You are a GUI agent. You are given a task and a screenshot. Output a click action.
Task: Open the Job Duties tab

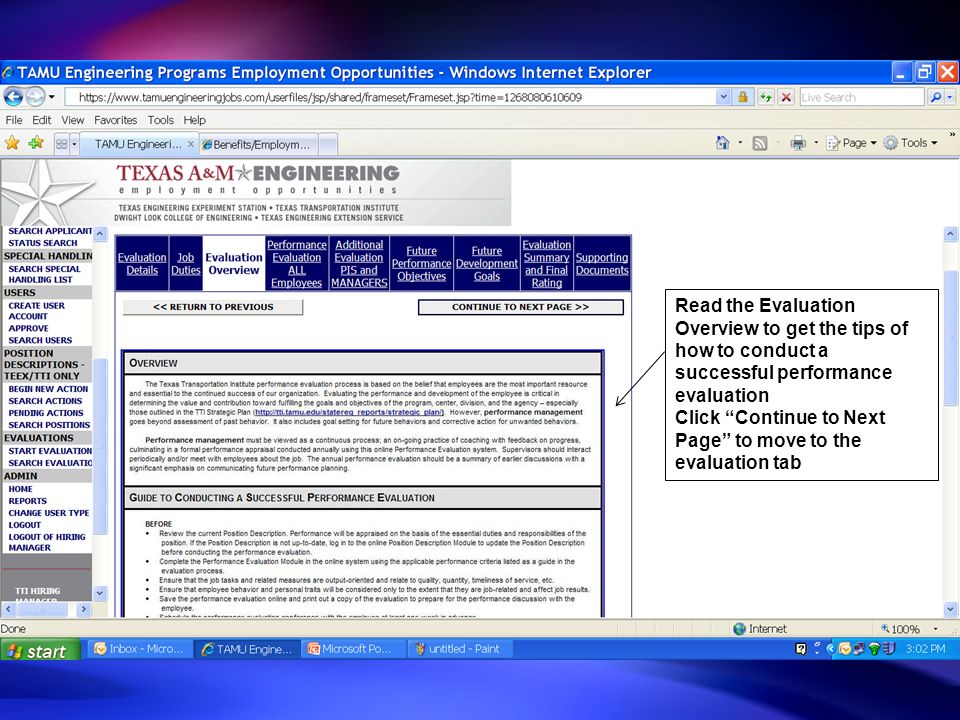[186, 264]
